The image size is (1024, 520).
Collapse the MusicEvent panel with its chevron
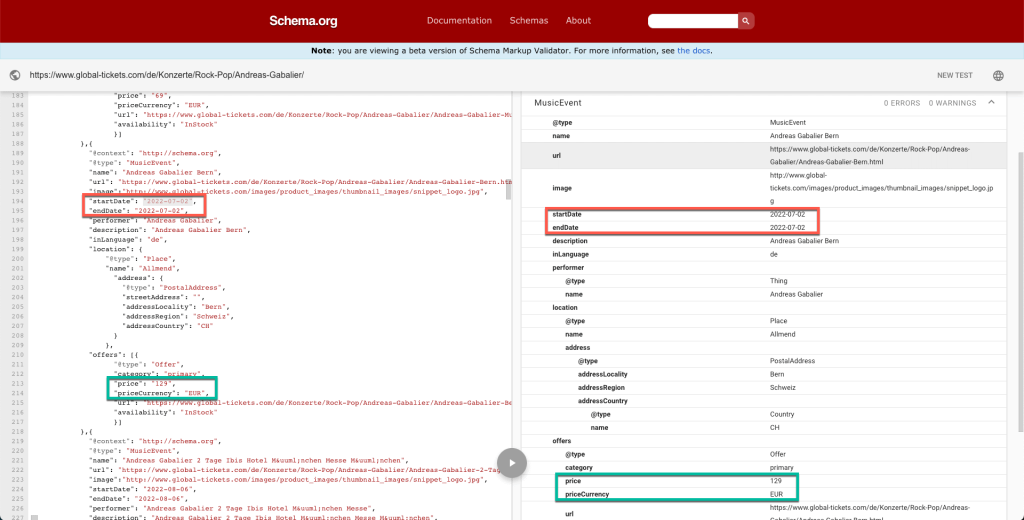[991, 103]
